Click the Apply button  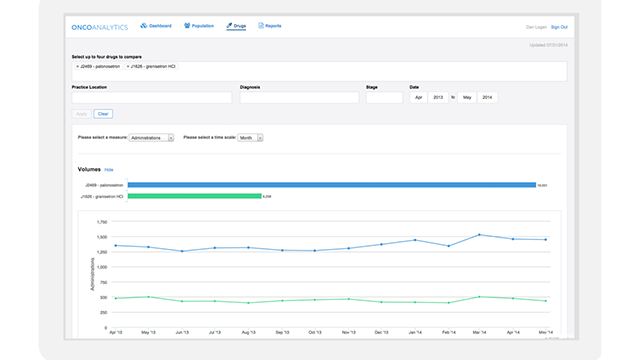(x=81, y=114)
